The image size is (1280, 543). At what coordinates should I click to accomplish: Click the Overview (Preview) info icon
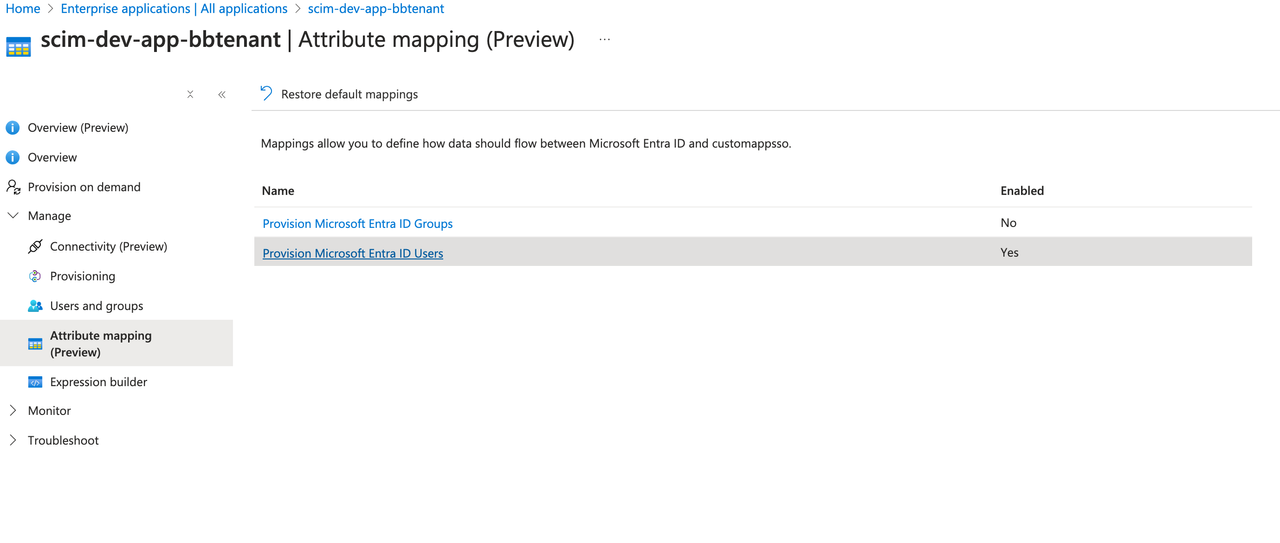click(13, 128)
